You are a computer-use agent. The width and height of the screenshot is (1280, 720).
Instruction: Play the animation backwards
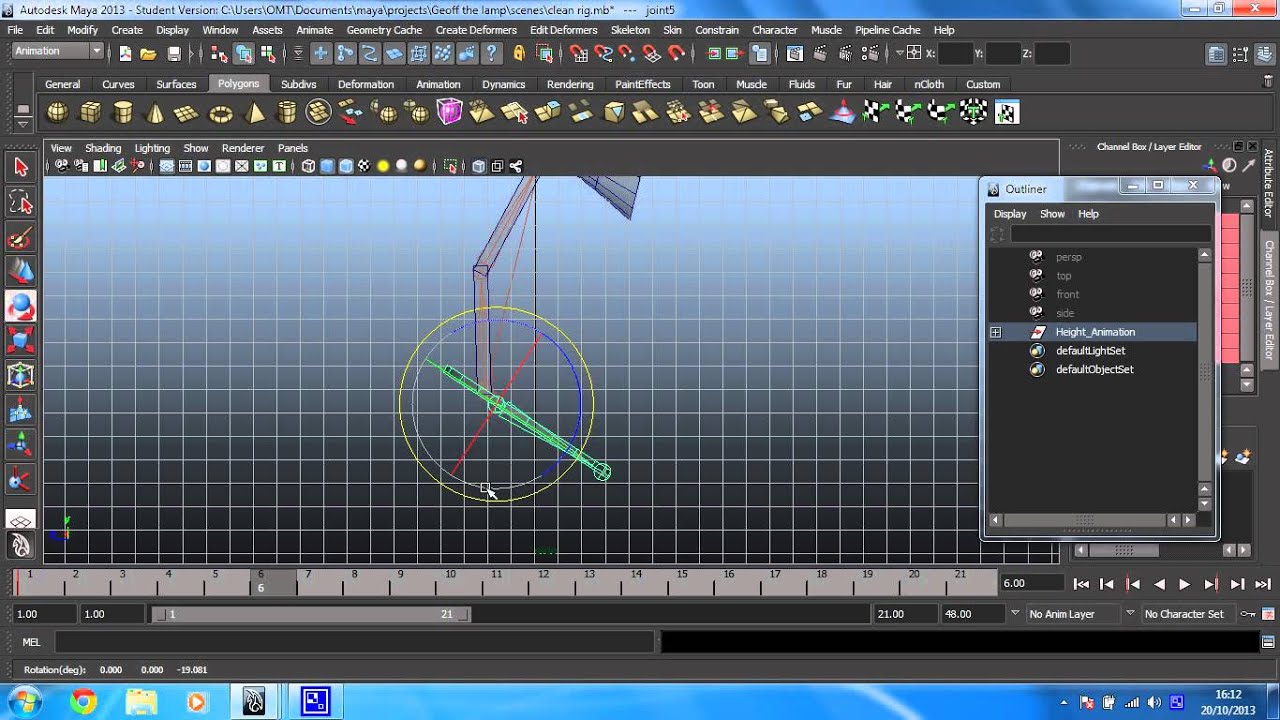click(1159, 584)
